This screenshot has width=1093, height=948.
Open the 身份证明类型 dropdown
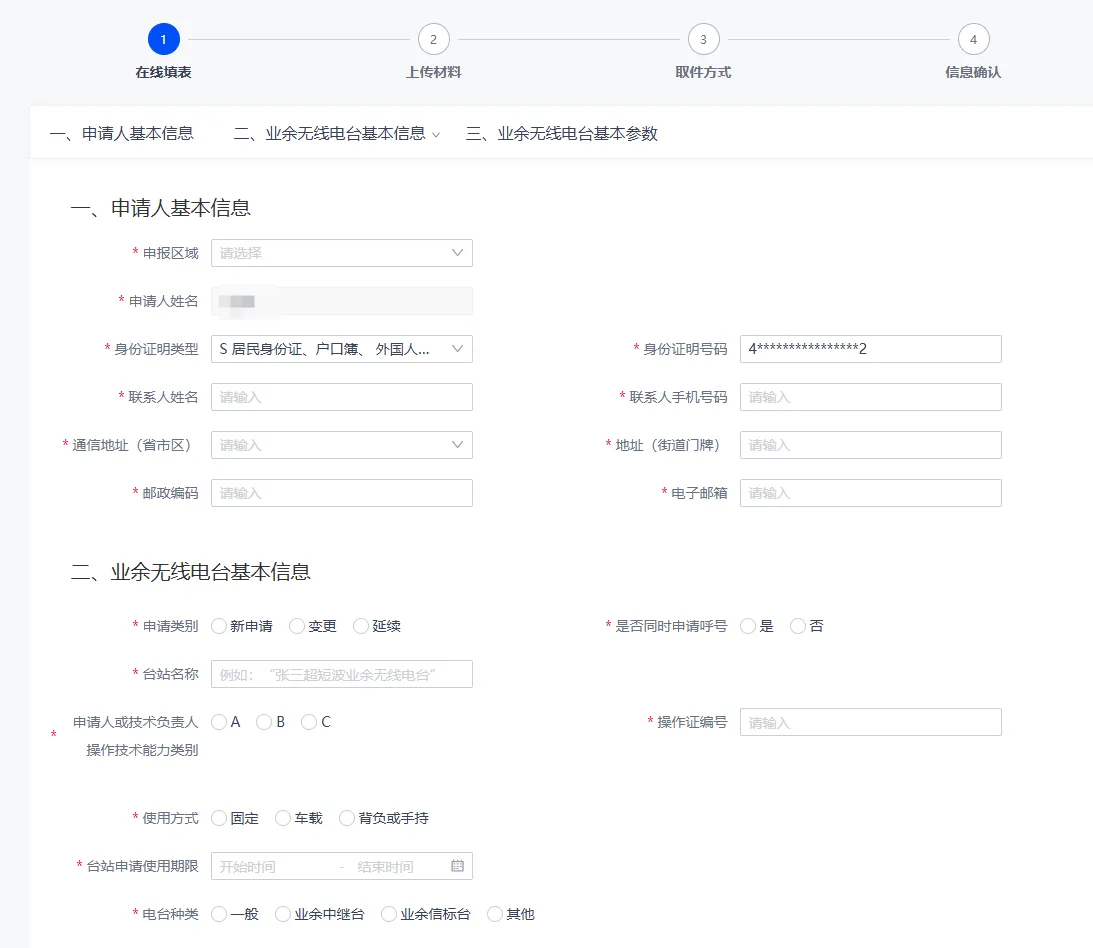coord(341,348)
